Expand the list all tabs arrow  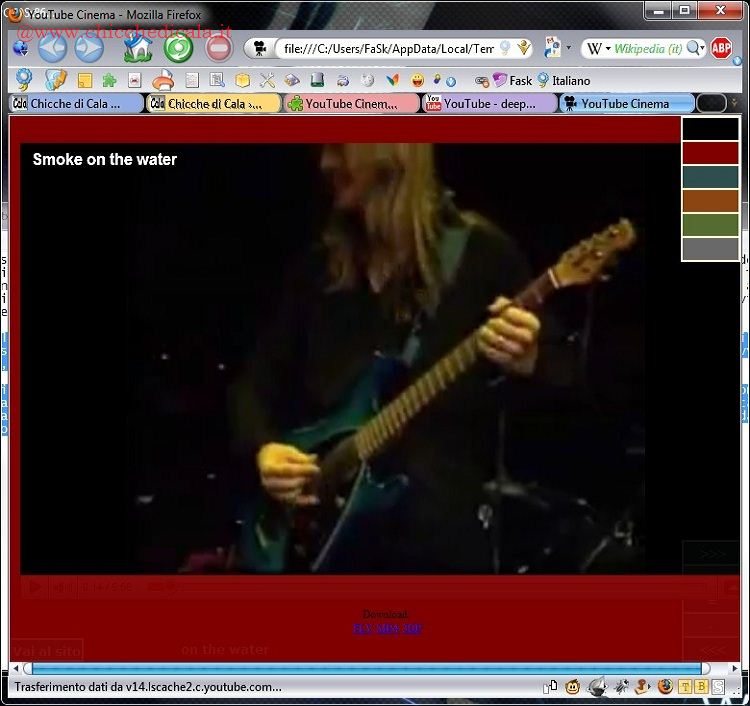(x=735, y=103)
